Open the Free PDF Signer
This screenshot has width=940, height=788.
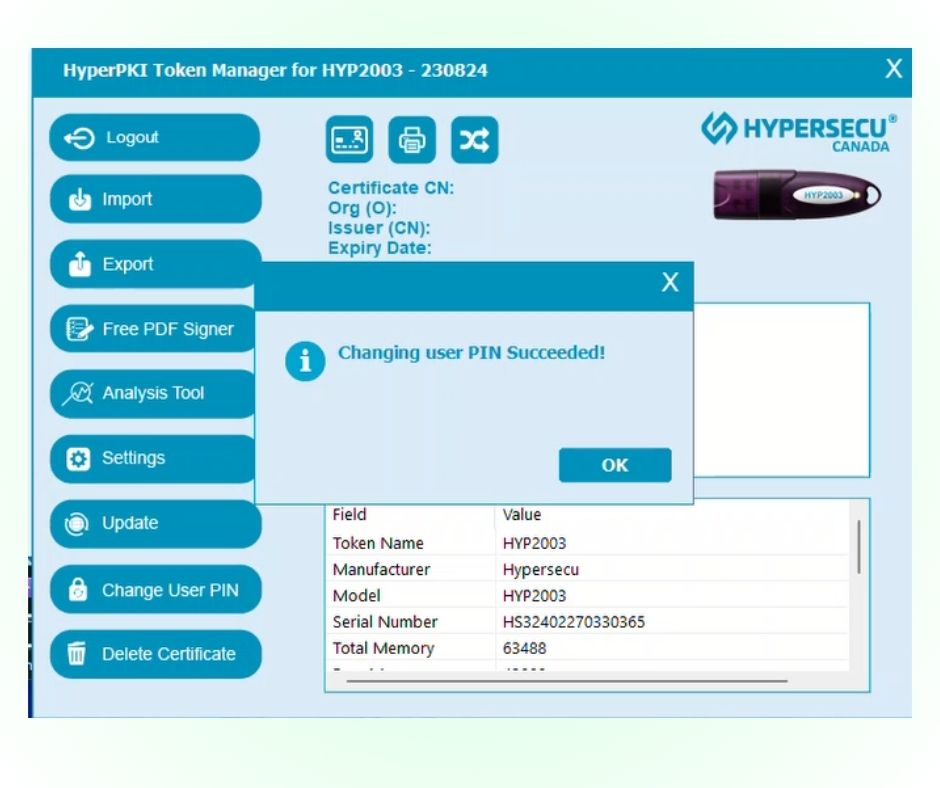(153, 329)
